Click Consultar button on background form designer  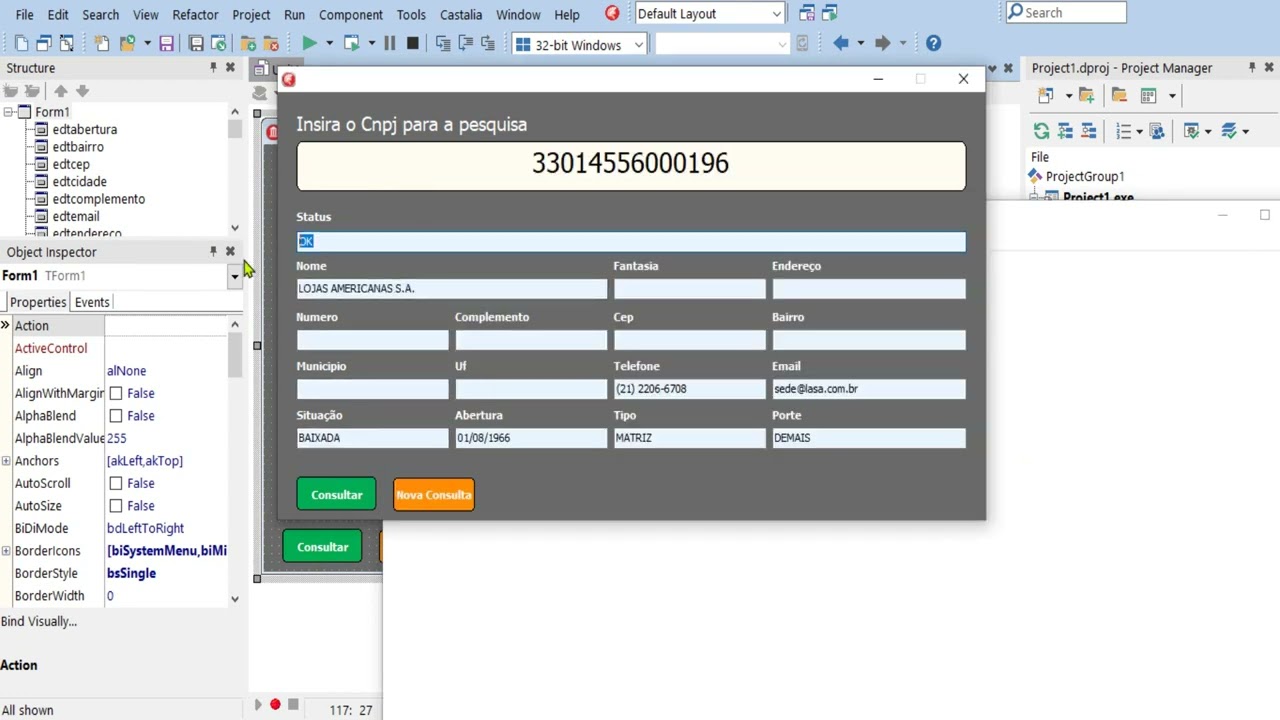click(322, 547)
